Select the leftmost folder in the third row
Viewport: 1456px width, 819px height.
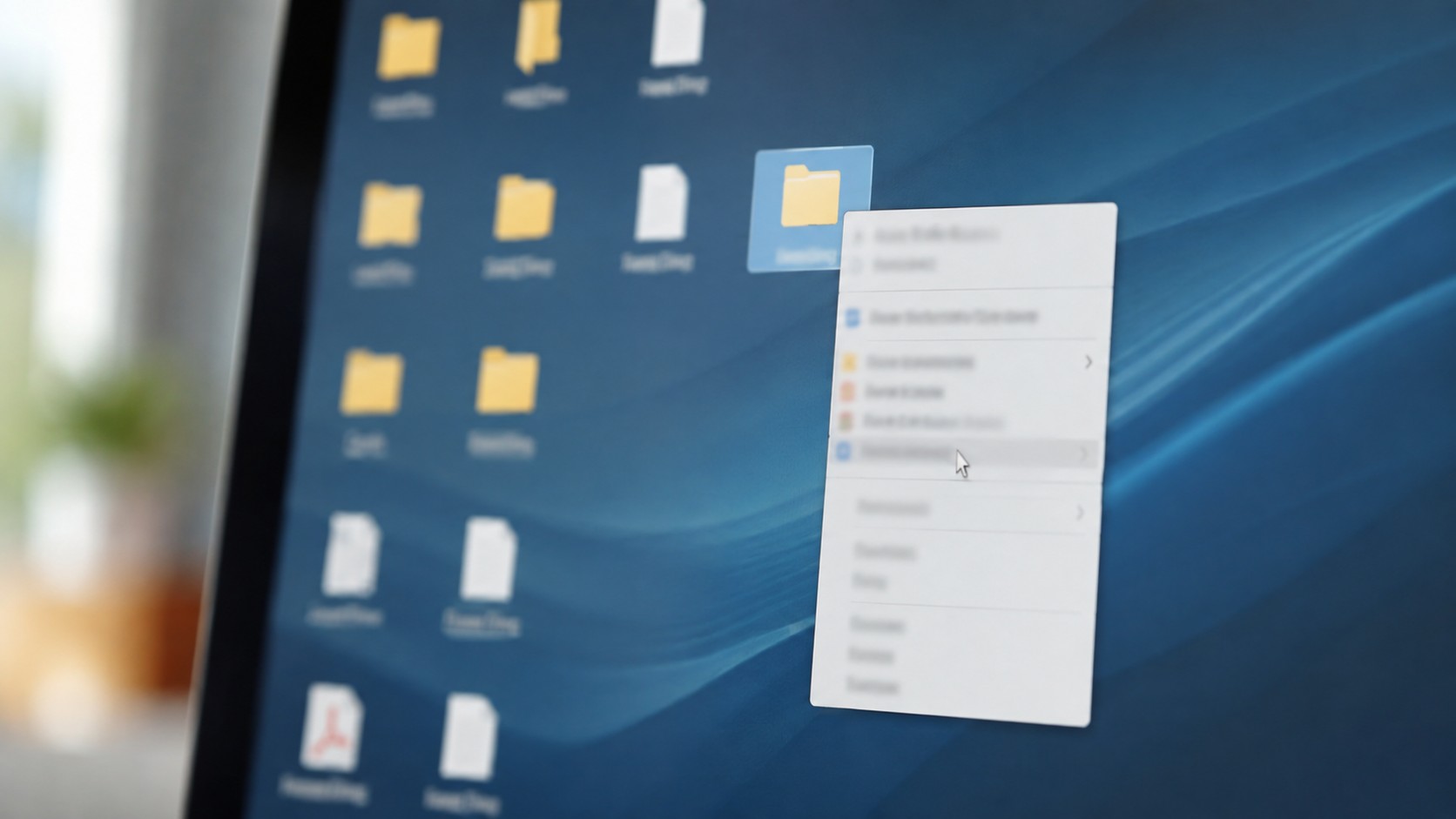[371, 381]
